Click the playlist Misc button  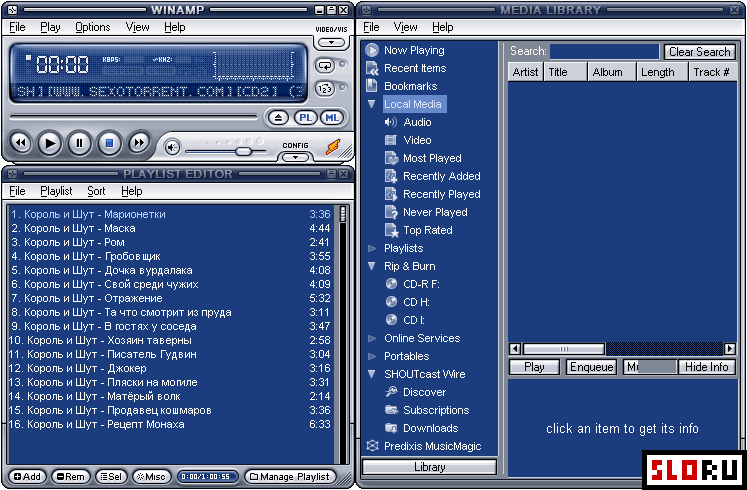[151, 477]
